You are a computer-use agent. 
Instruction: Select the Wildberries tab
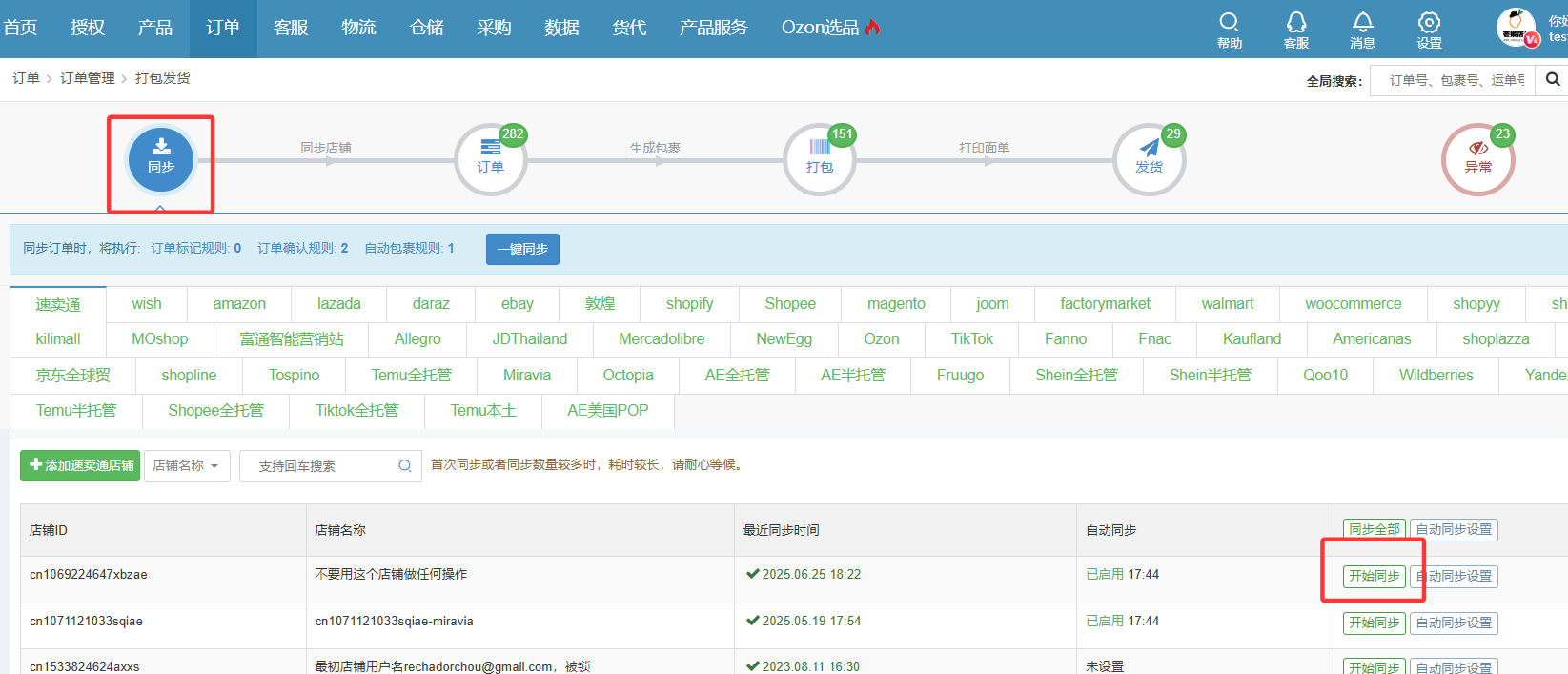[x=1436, y=375]
